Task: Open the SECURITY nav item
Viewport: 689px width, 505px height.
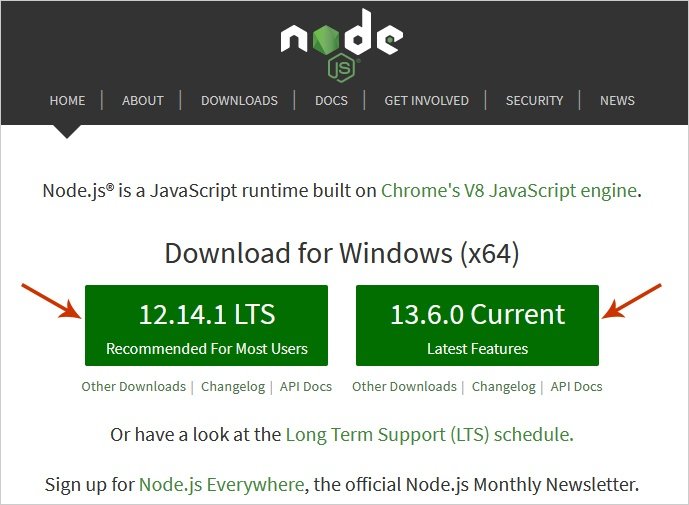Action: [534, 101]
